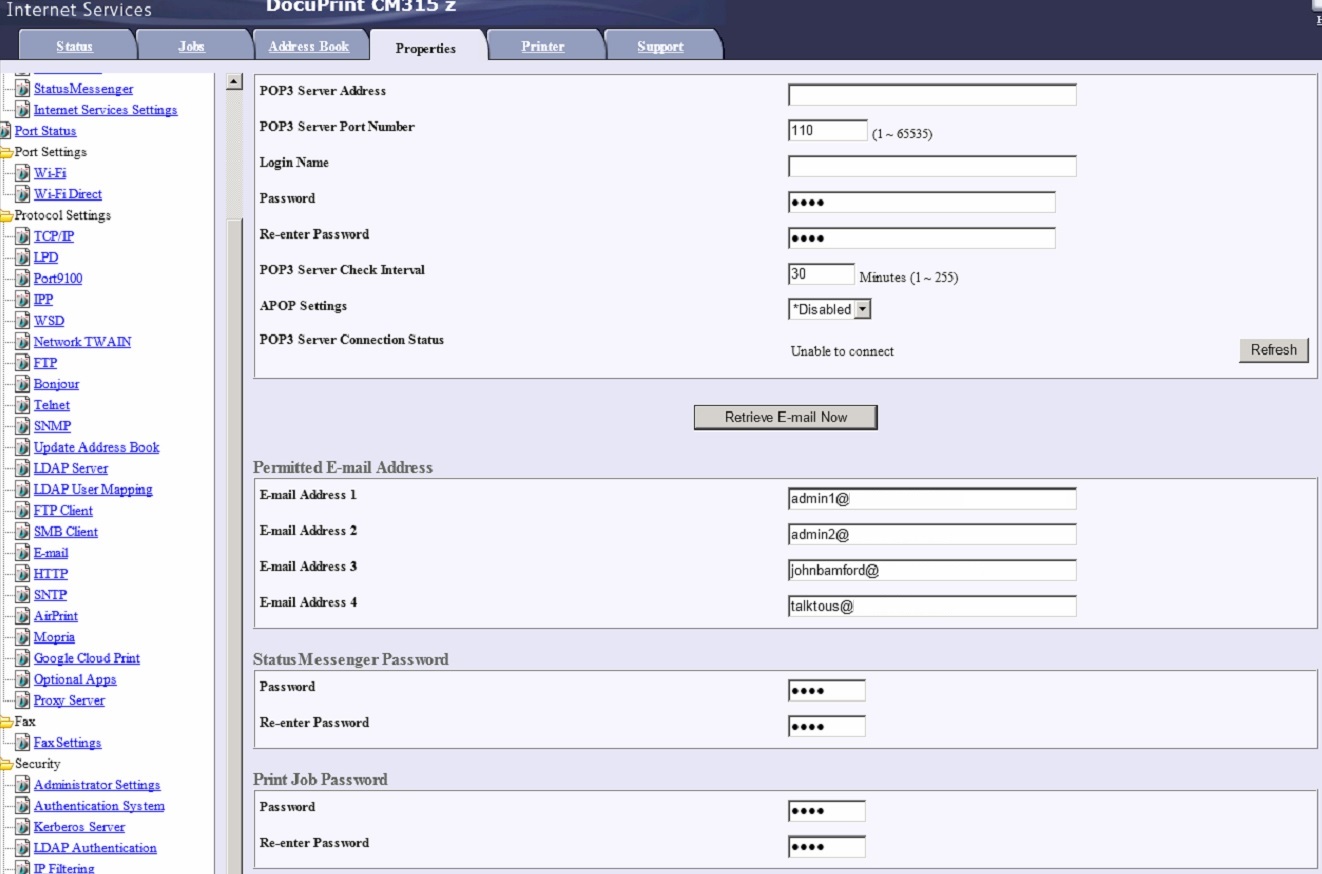The width and height of the screenshot is (1322, 874).
Task: Click the page icon beside Mopria
Action: click(x=23, y=637)
